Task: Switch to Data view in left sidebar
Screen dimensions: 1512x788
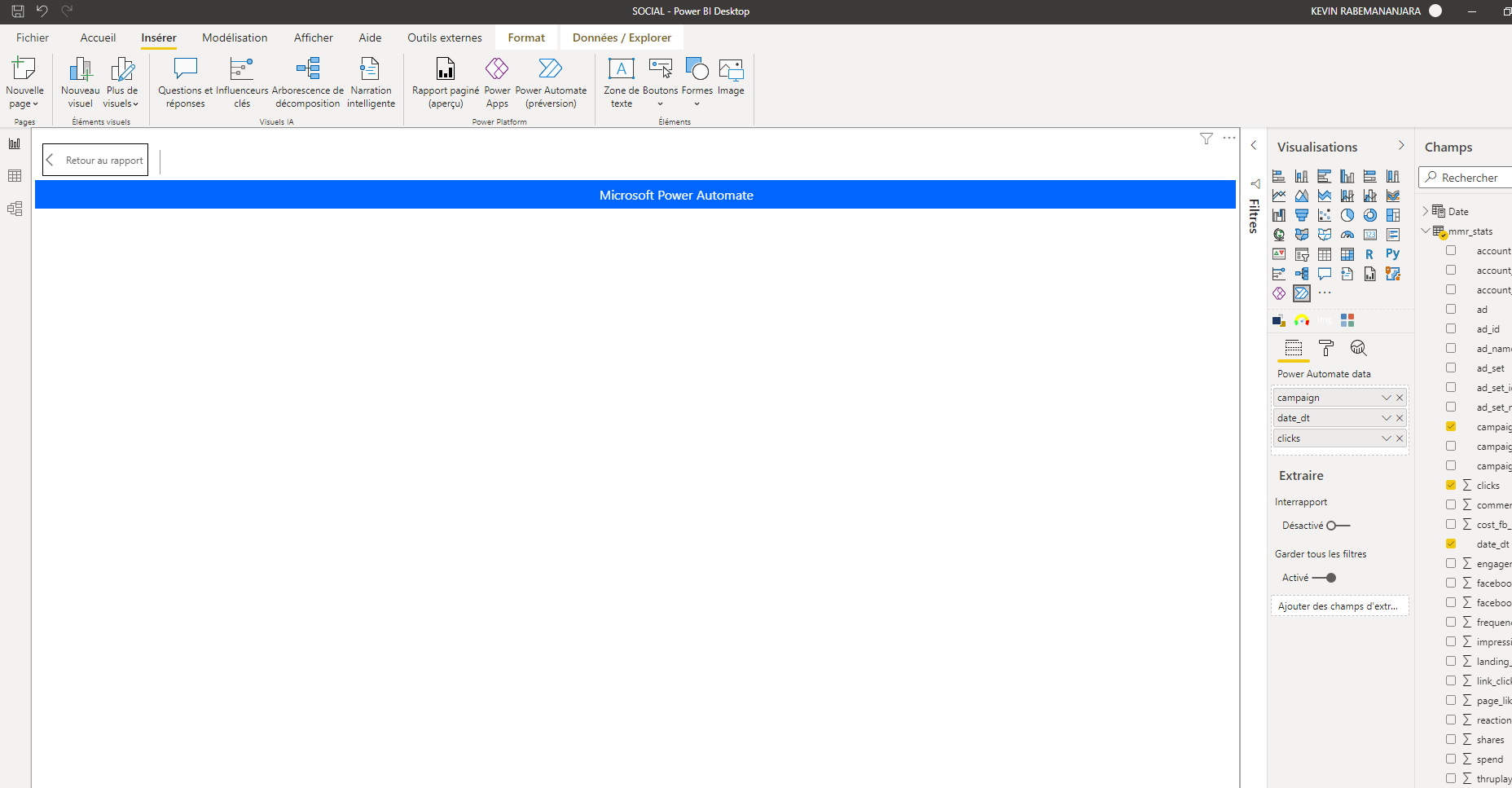Action: click(15, 176)
